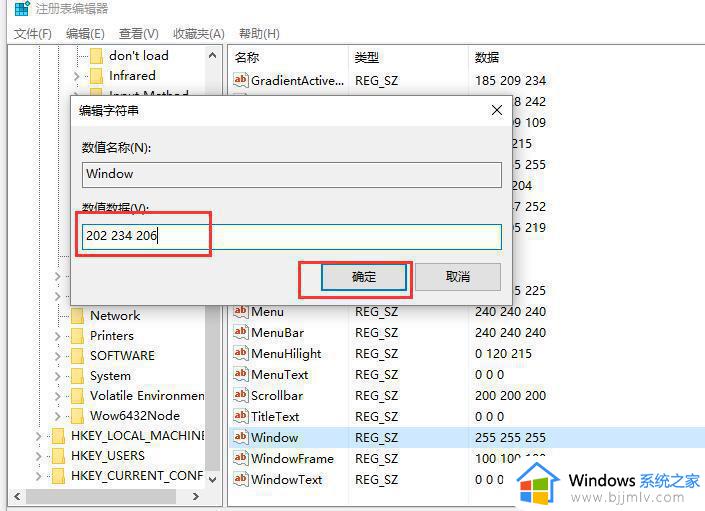Image resolution: width=705 pixels, height=511 pixels.
Task: Click the WindowText value name
Action: click(x=286, y=479)
